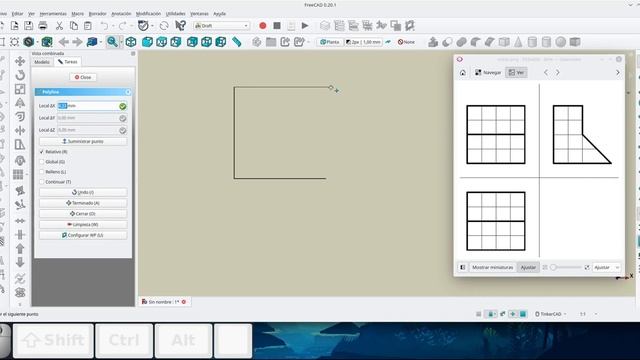Open the Modificación menu

tap(148, 14)
